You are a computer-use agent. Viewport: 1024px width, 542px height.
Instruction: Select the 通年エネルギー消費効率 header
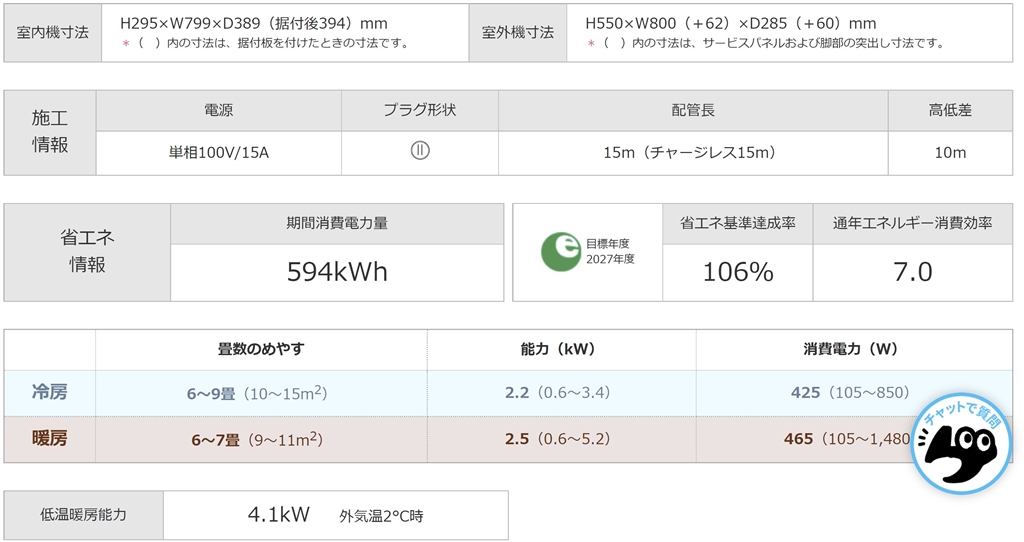click(x=913, y=223)
